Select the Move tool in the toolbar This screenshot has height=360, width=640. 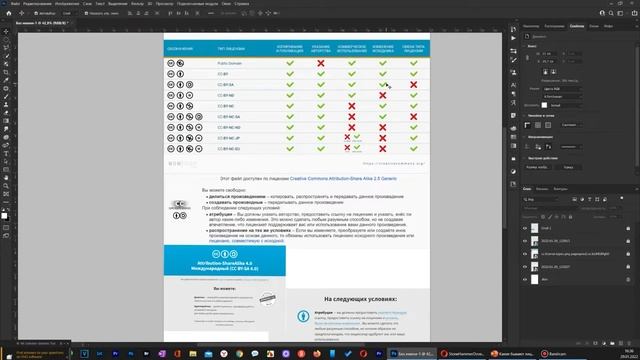6,31
